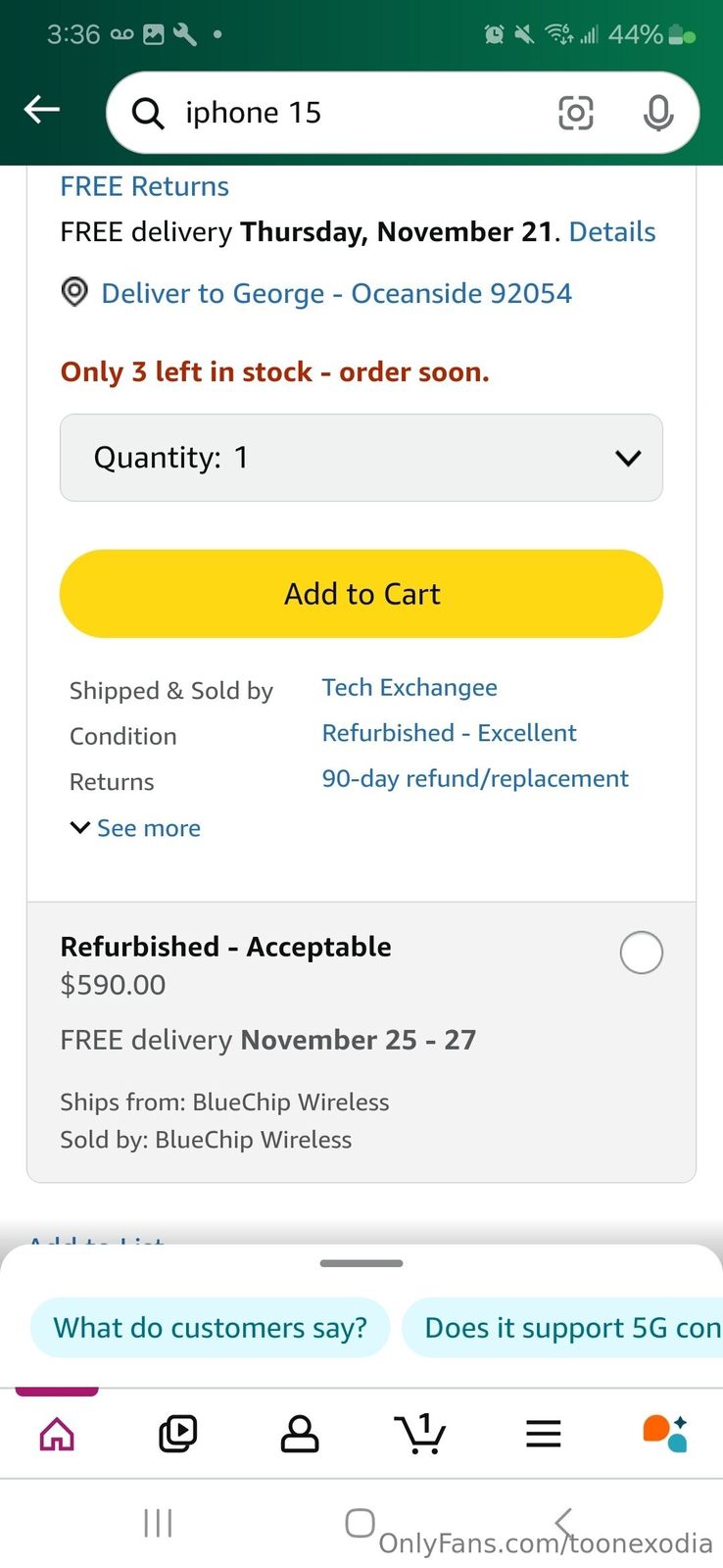Screen dimensions: 723x1568
Task: Tap the back arrow icon
Action: (x=42, y=110)
